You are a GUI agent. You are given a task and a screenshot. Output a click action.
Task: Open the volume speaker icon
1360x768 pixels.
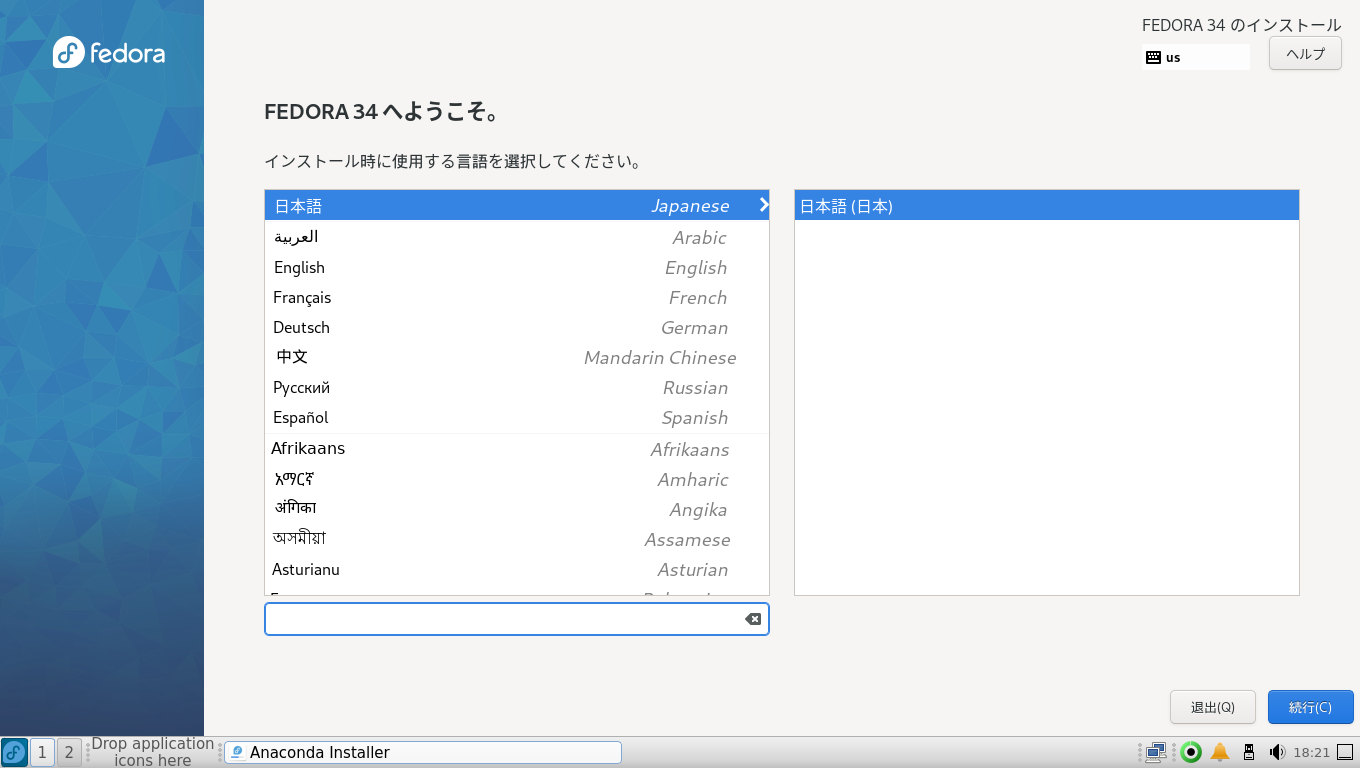pos(1276,752)
